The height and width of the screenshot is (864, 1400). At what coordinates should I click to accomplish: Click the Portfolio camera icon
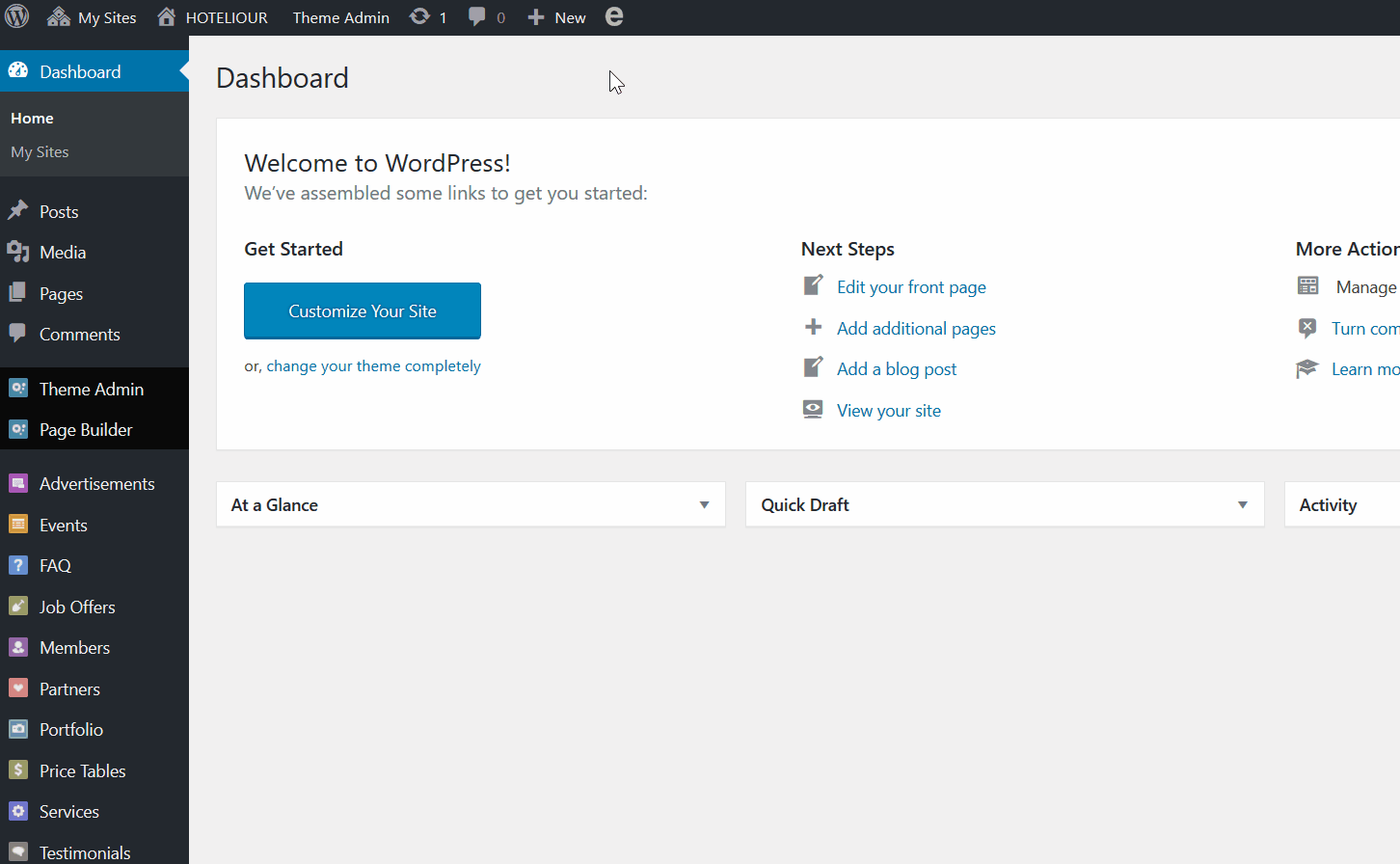(18, 730)
